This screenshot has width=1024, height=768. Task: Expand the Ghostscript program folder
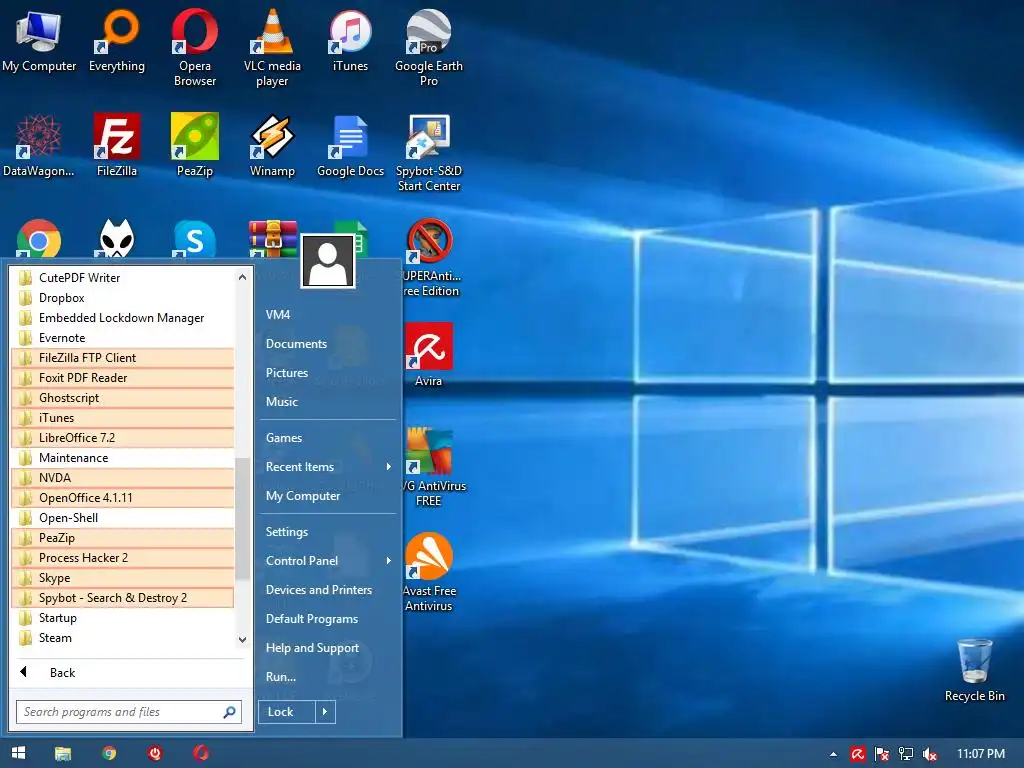[123, 398]
